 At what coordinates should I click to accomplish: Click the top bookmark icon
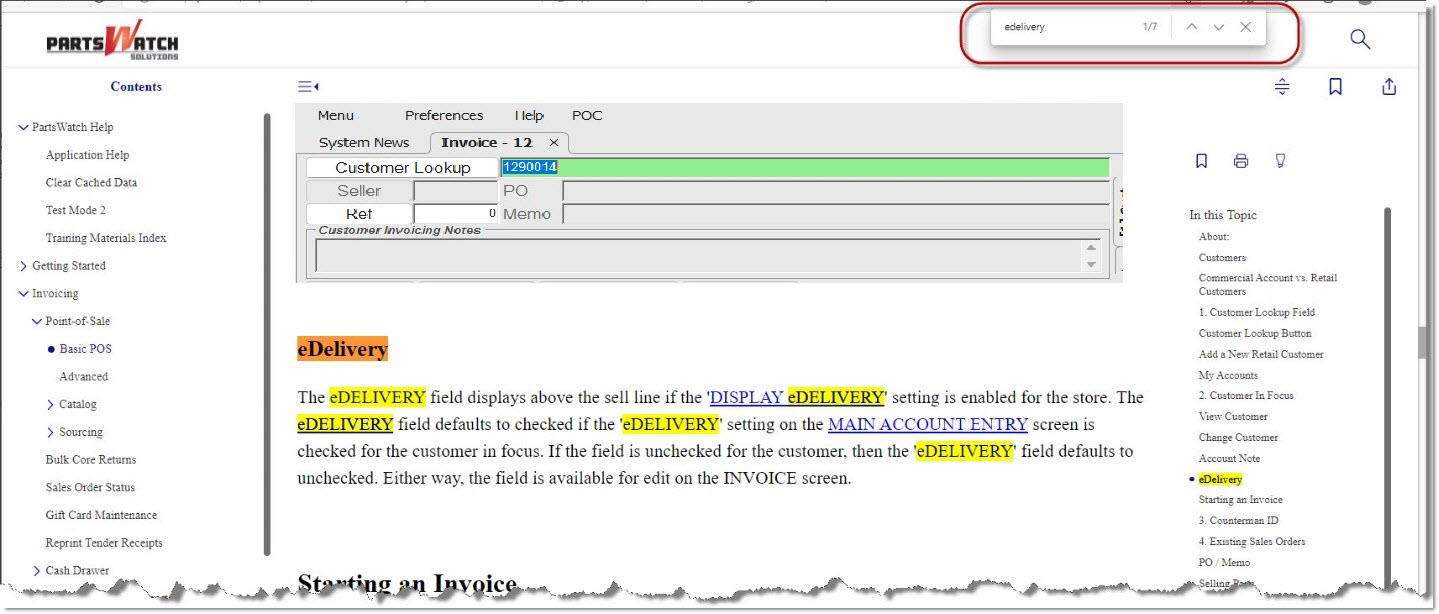1335,87
